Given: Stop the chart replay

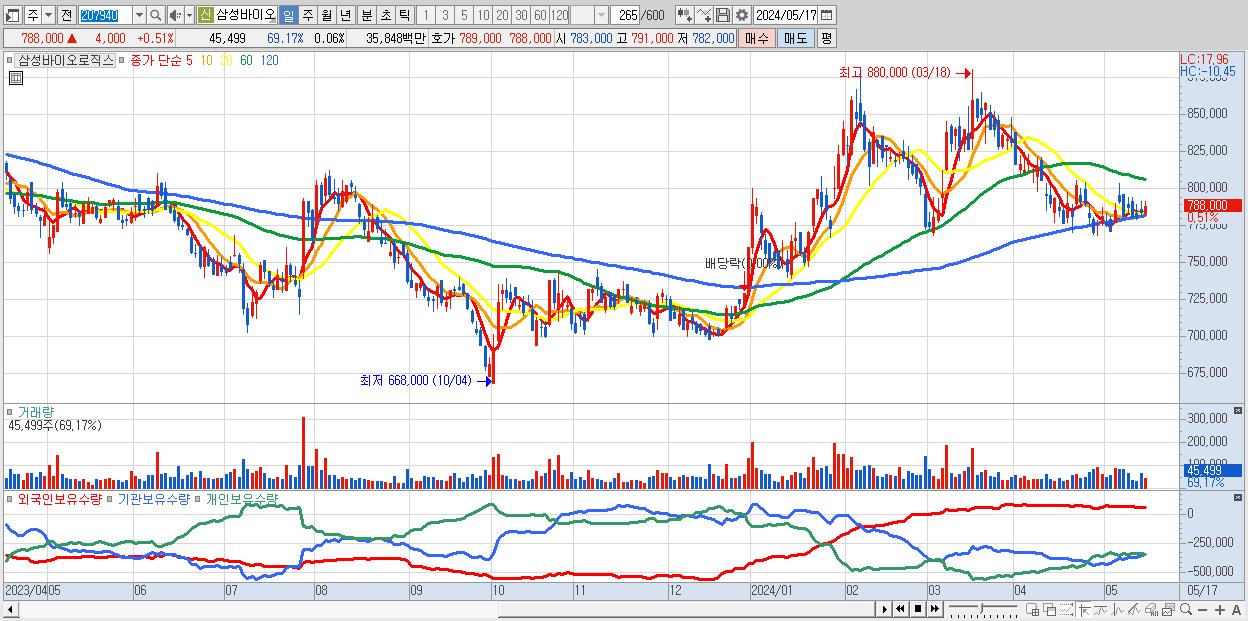Looking at the screenshot, I should click(x=918, y=609).
